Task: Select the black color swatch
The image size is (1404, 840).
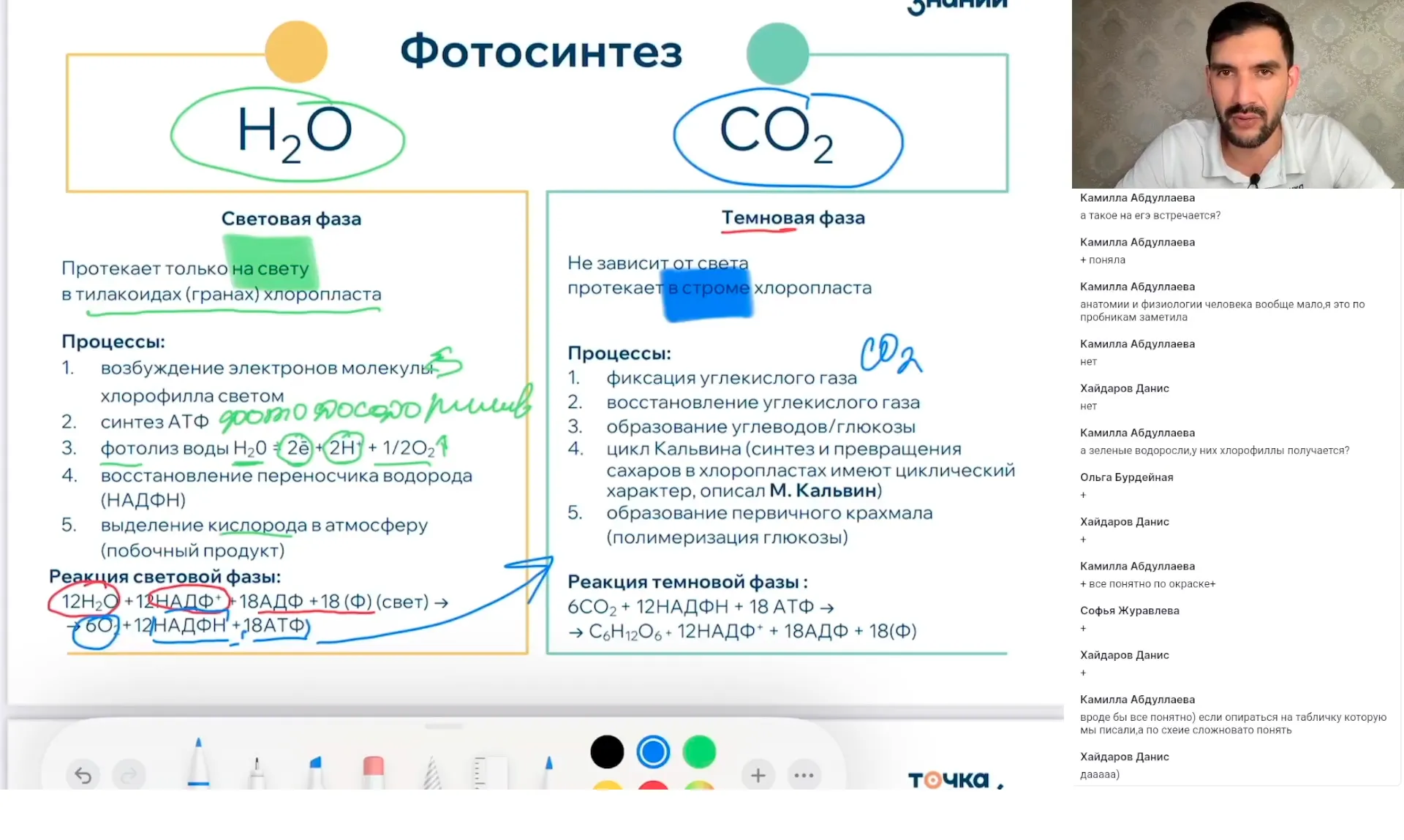Action: tap(607, 752)
